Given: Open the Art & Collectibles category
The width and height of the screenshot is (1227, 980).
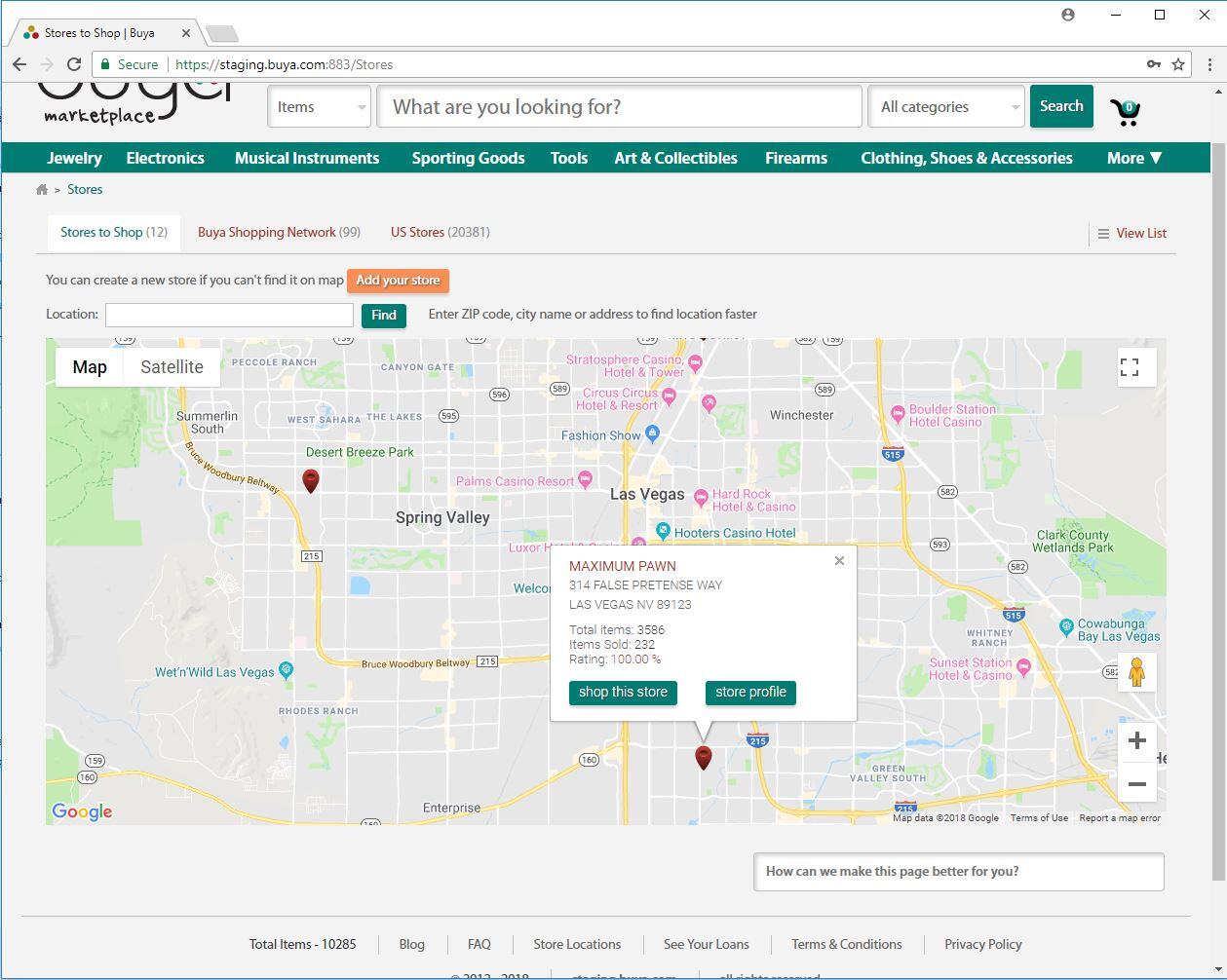Looking at the screenshot, I should (675, 158).
